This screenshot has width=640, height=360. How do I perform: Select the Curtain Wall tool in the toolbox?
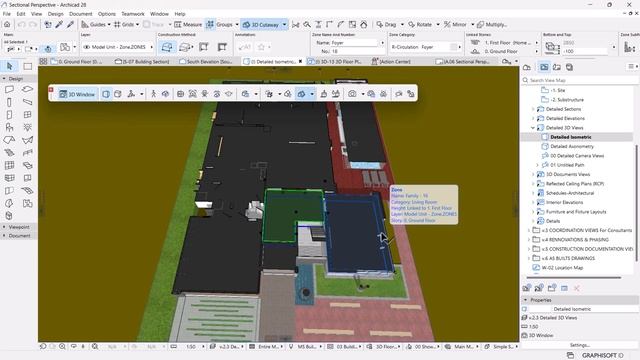[x=9, y=165]
